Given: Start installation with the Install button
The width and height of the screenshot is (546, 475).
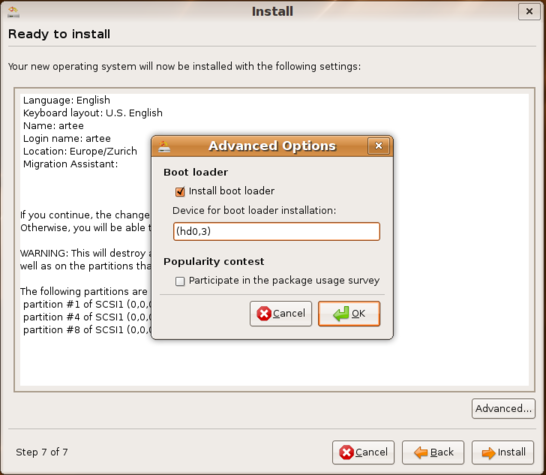Looking at the screenshot, I should click(x=502, y=452).
